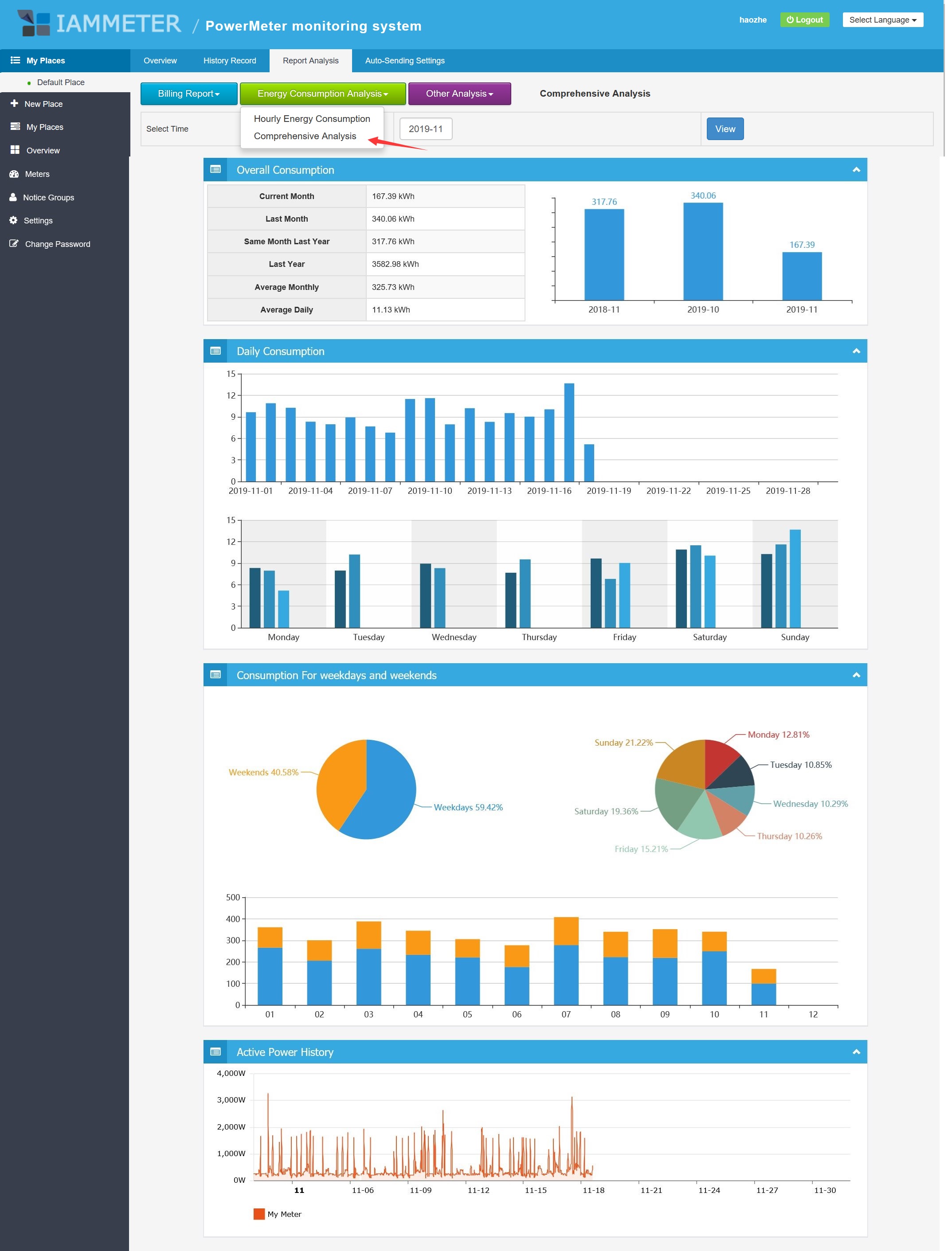This screenshot has width=952, height=1251.
Task: Click the Active Power History panel icon
Action: pyautogui.click(x=215, y=1052)
